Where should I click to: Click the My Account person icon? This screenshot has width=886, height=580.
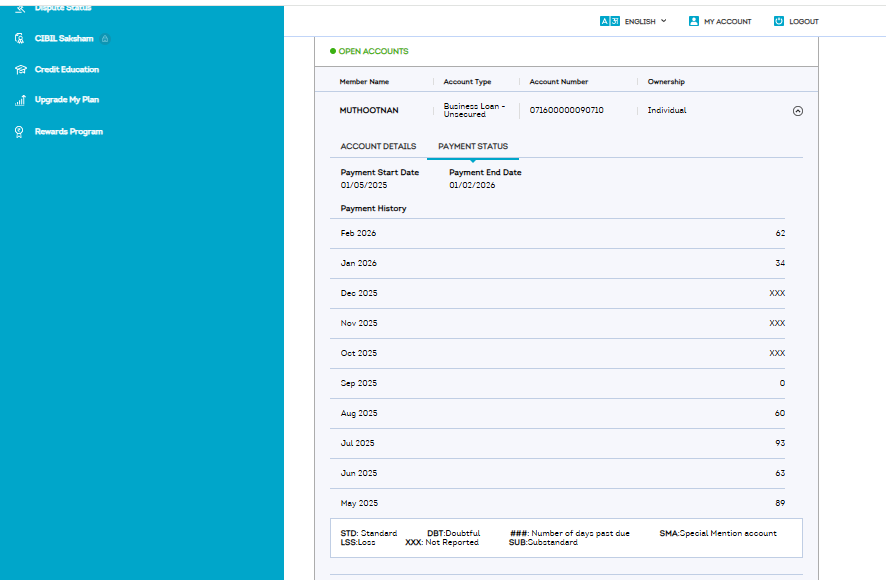(694, 21)
